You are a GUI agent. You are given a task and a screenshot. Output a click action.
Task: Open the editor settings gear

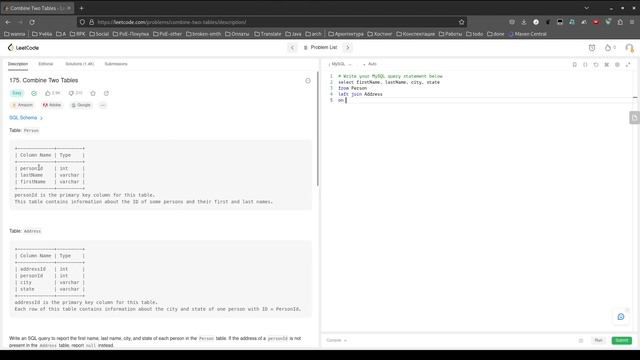[x=617, y=64]
